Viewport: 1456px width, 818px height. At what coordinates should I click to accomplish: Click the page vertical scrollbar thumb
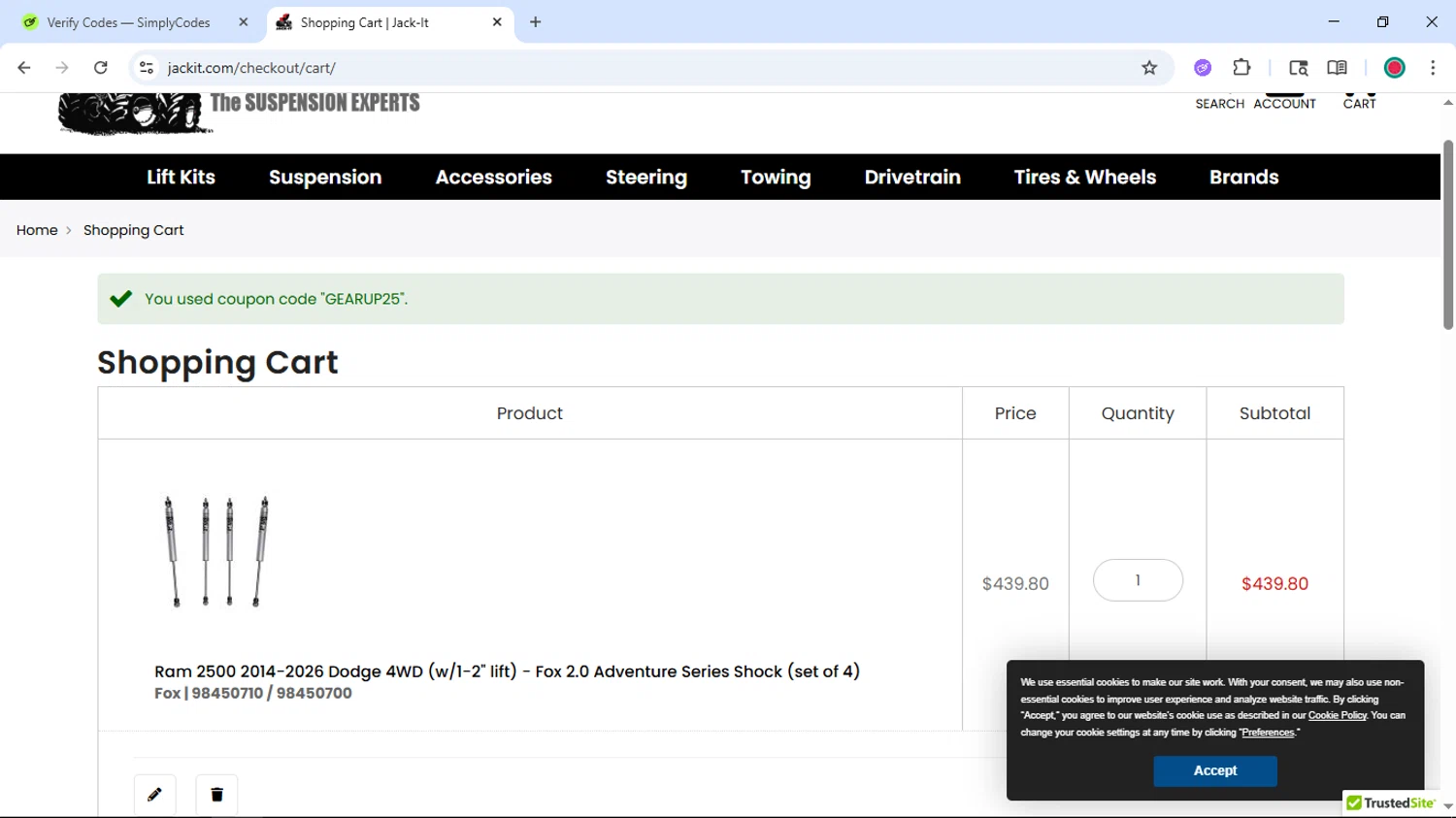click(1448, 235)
